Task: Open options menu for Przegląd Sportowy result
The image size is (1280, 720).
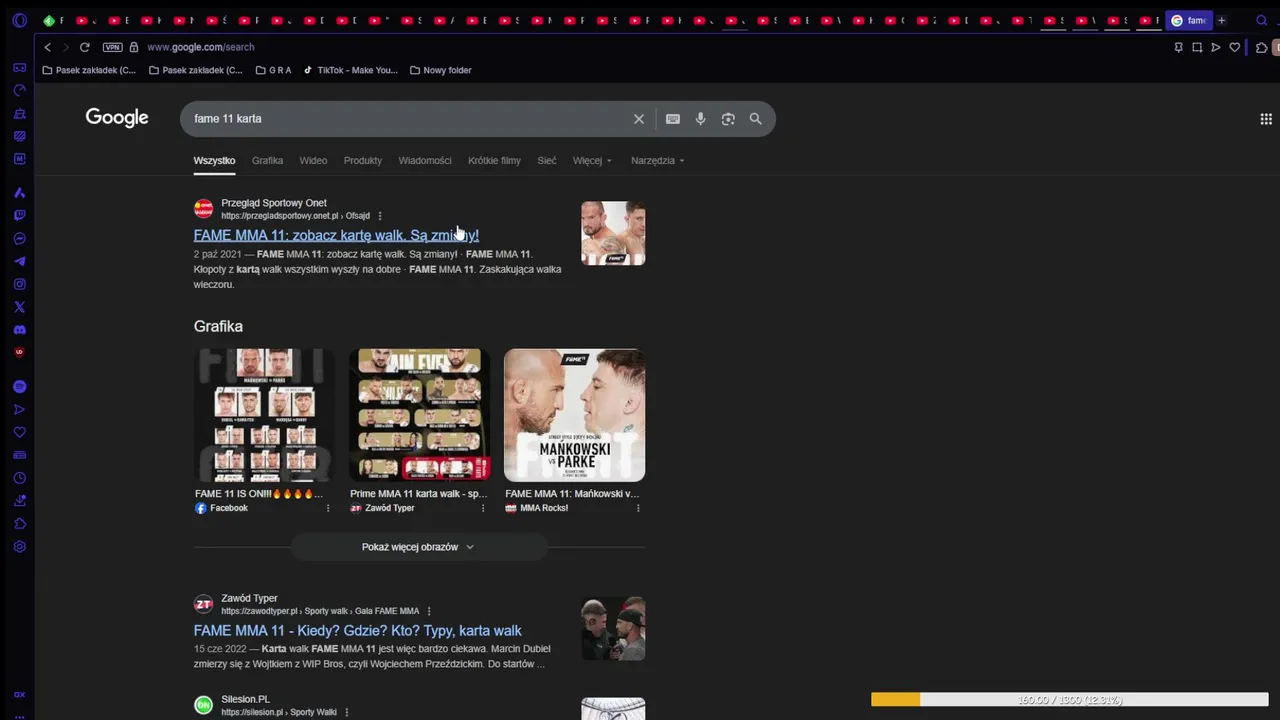Action: [x=380, y=216]
